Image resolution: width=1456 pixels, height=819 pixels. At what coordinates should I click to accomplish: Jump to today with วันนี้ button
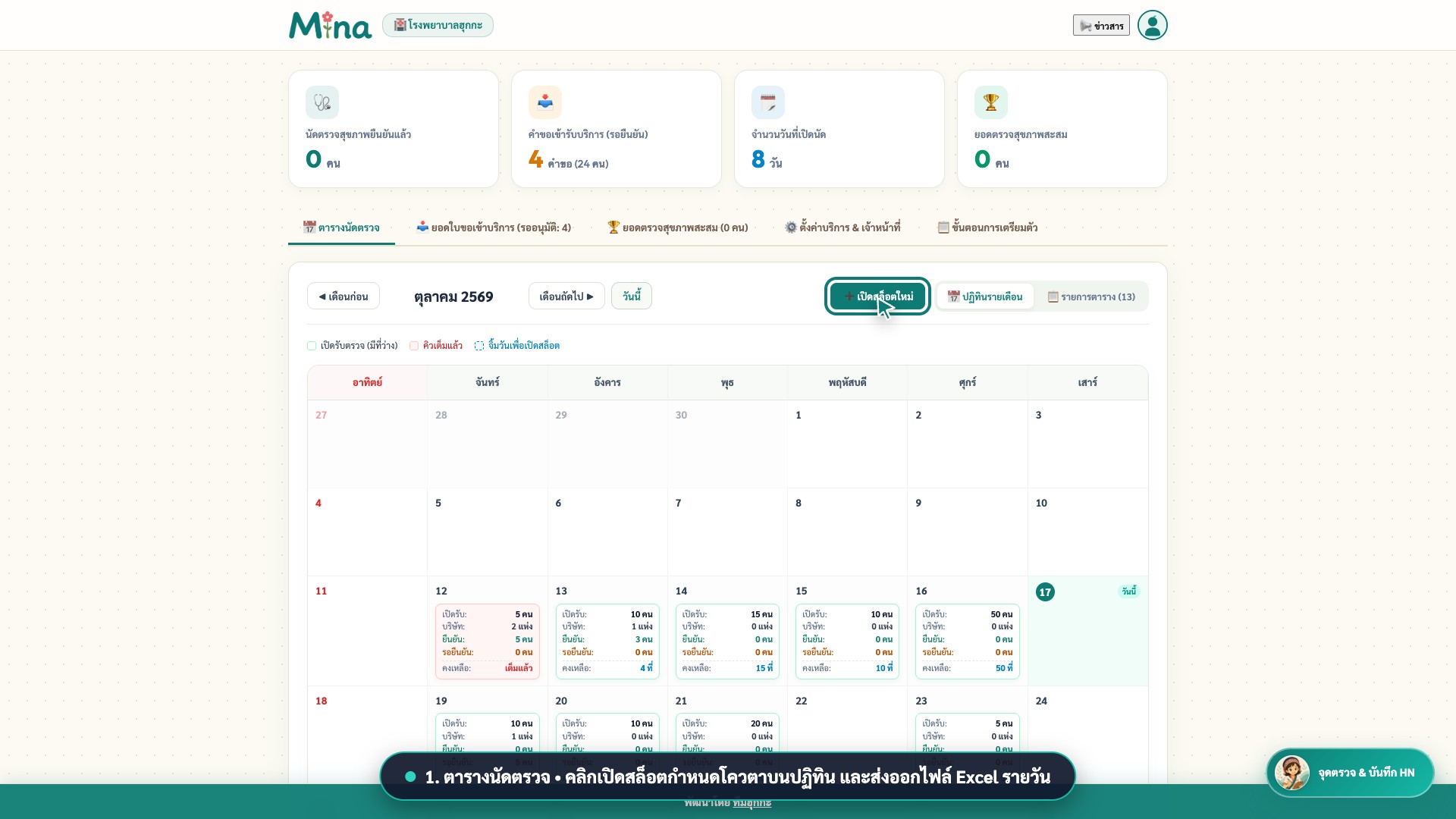click(x=632, y=296)
